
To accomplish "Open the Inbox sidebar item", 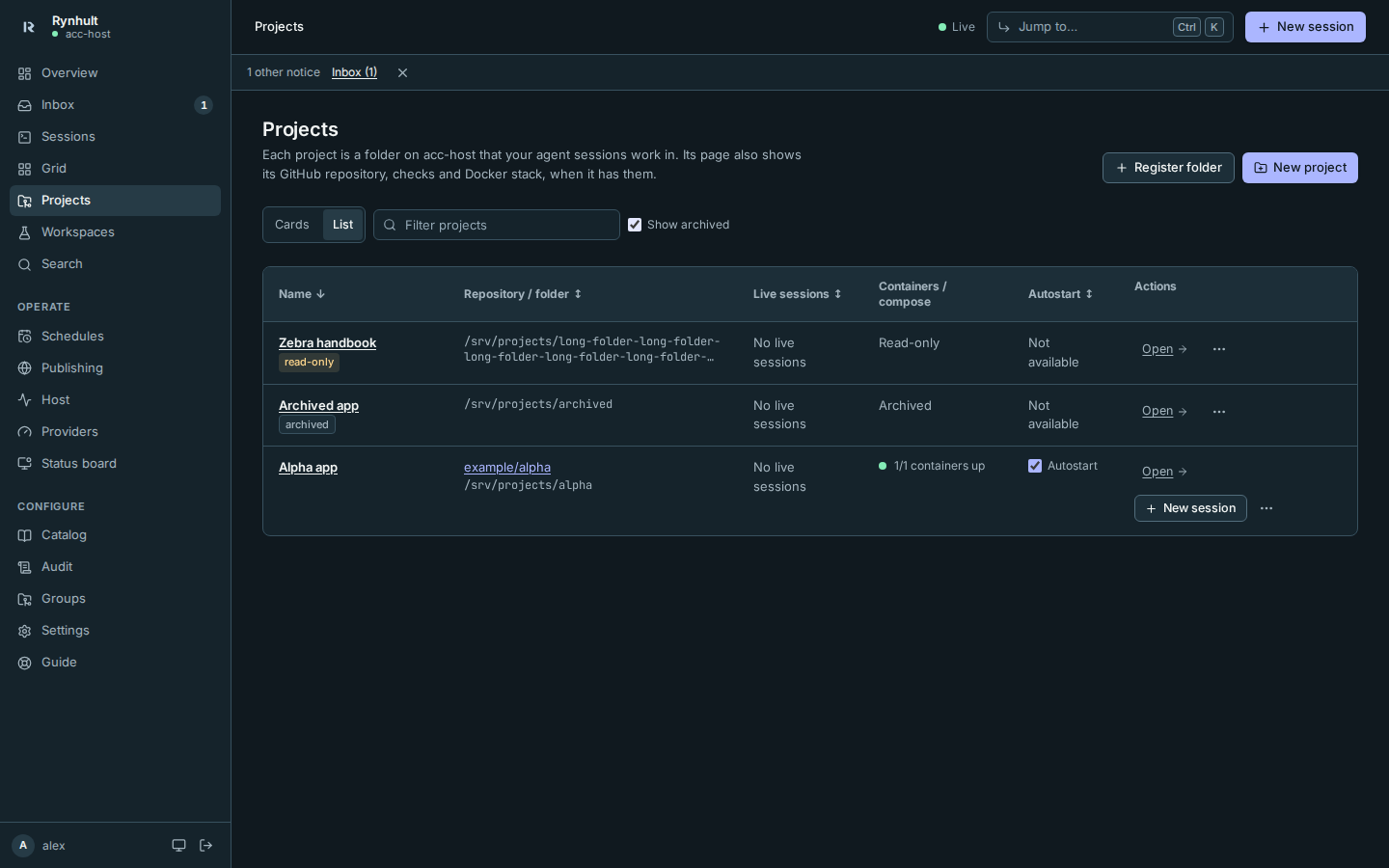I will tap(115, 105).
